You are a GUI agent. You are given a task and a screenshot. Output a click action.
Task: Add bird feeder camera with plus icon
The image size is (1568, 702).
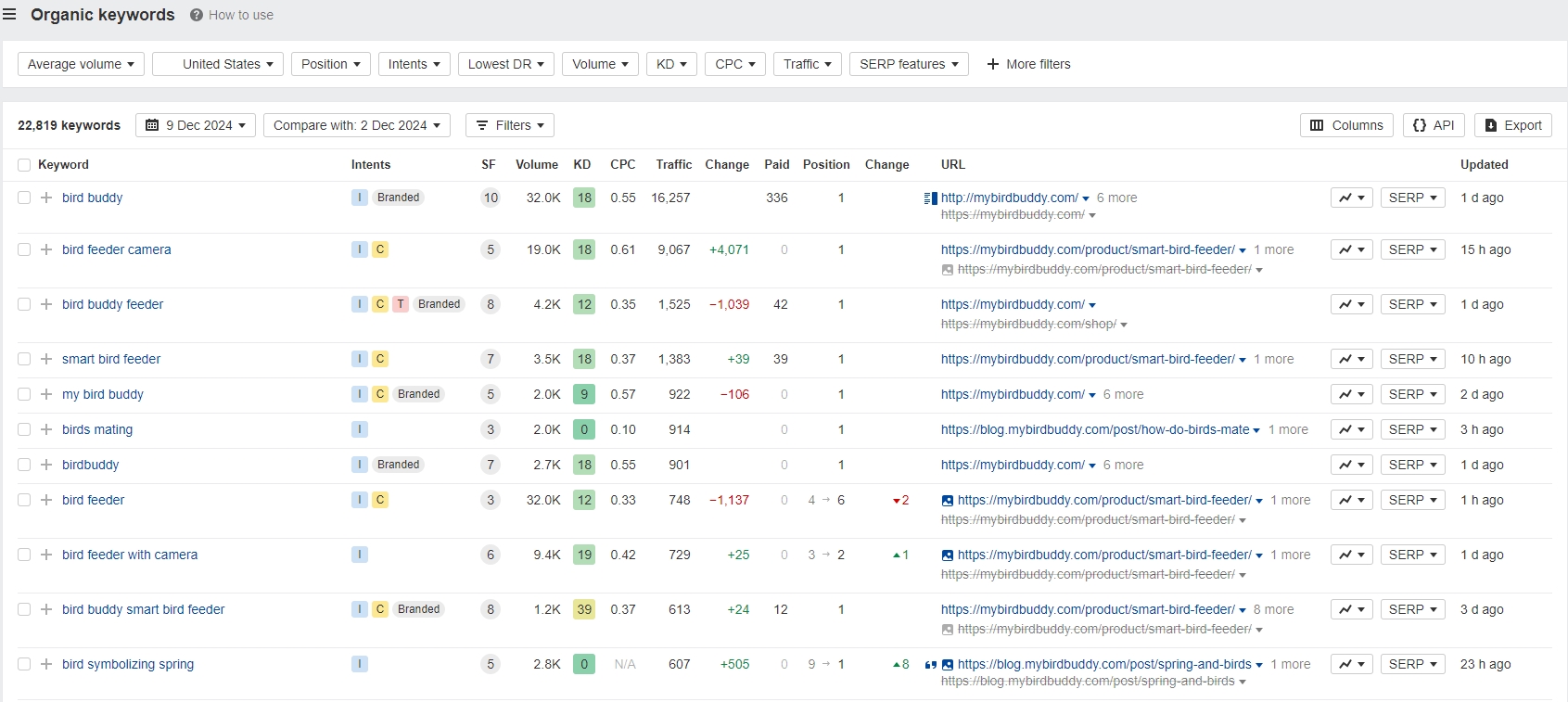pos(46,249)
